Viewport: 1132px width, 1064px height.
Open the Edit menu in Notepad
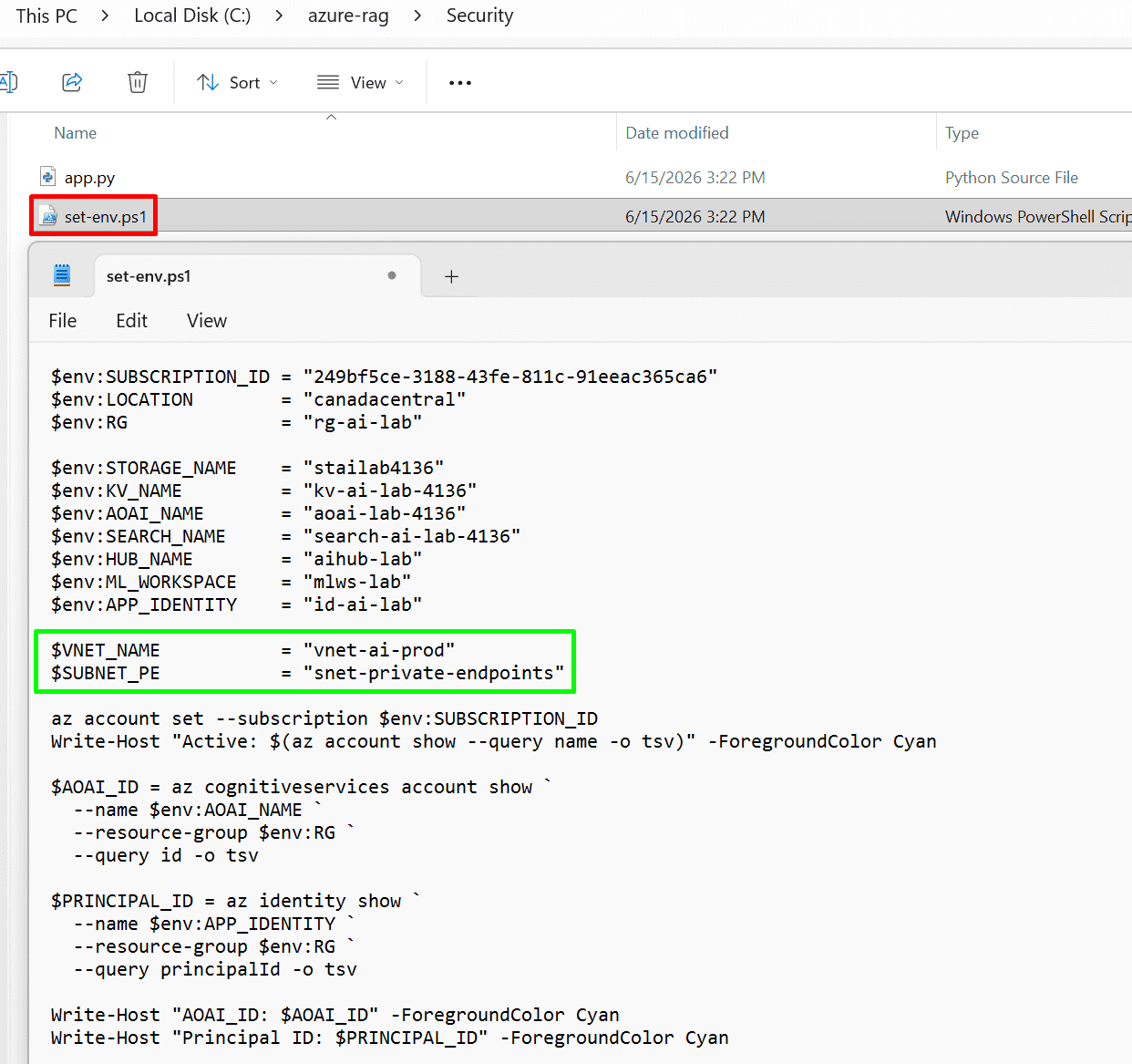coord(132,321)
